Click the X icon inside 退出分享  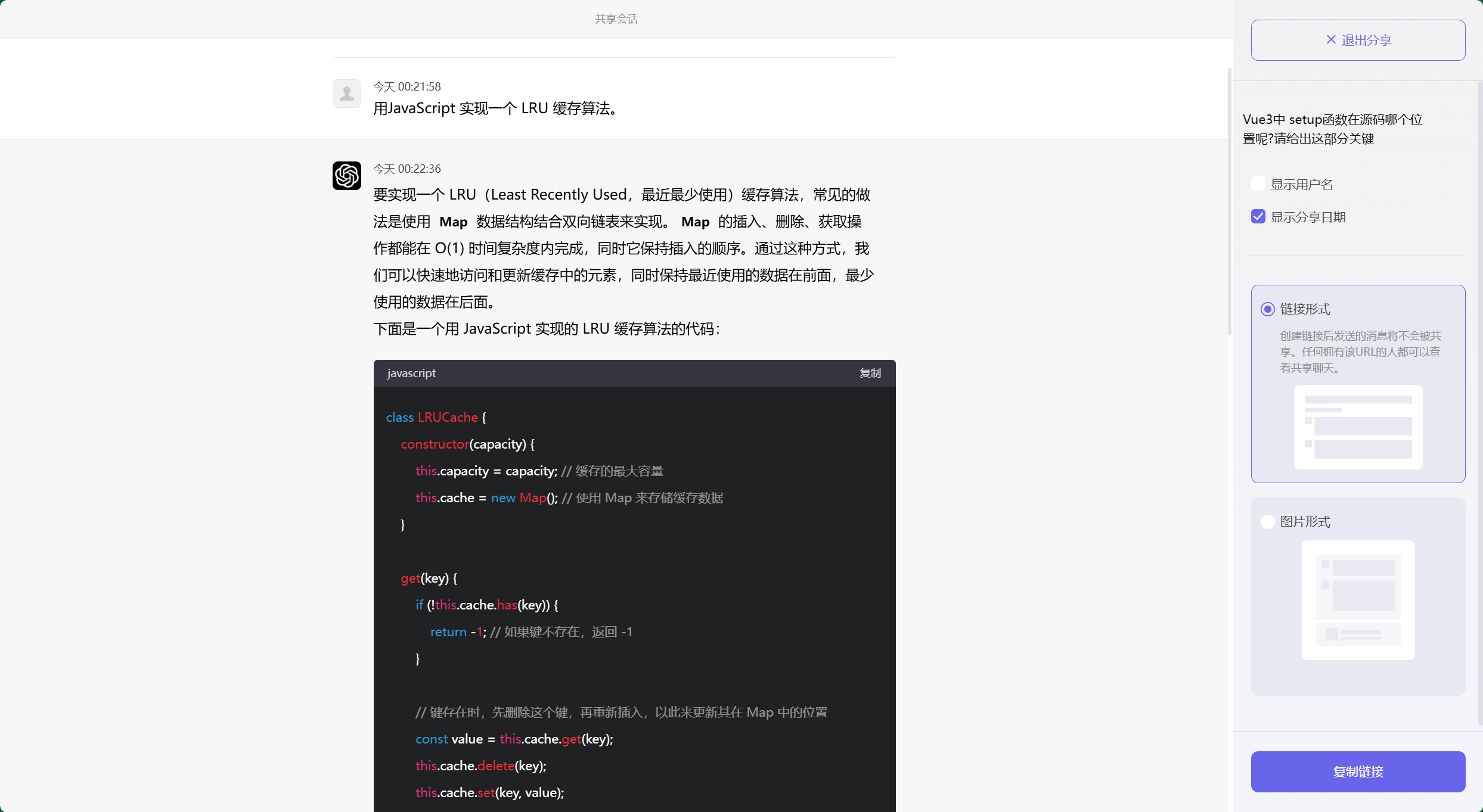1331,39
